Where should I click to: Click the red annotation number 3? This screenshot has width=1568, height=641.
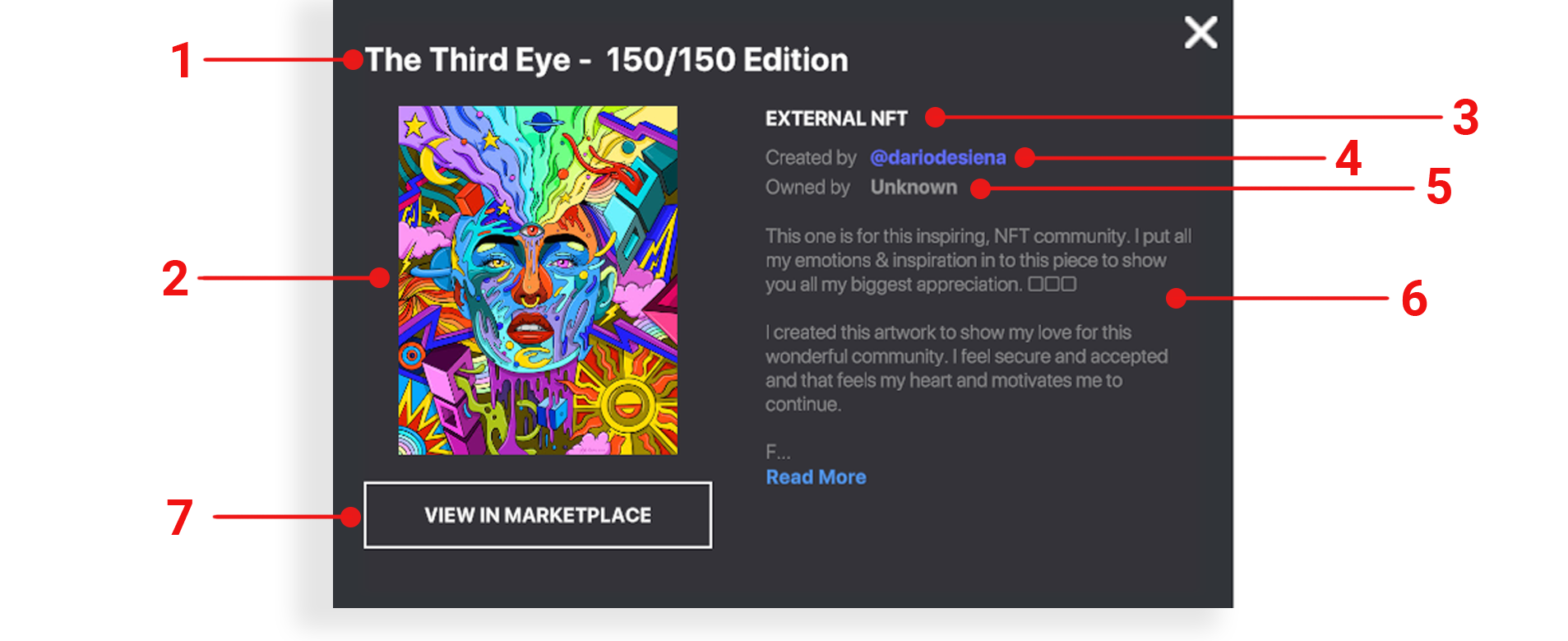1465,117
